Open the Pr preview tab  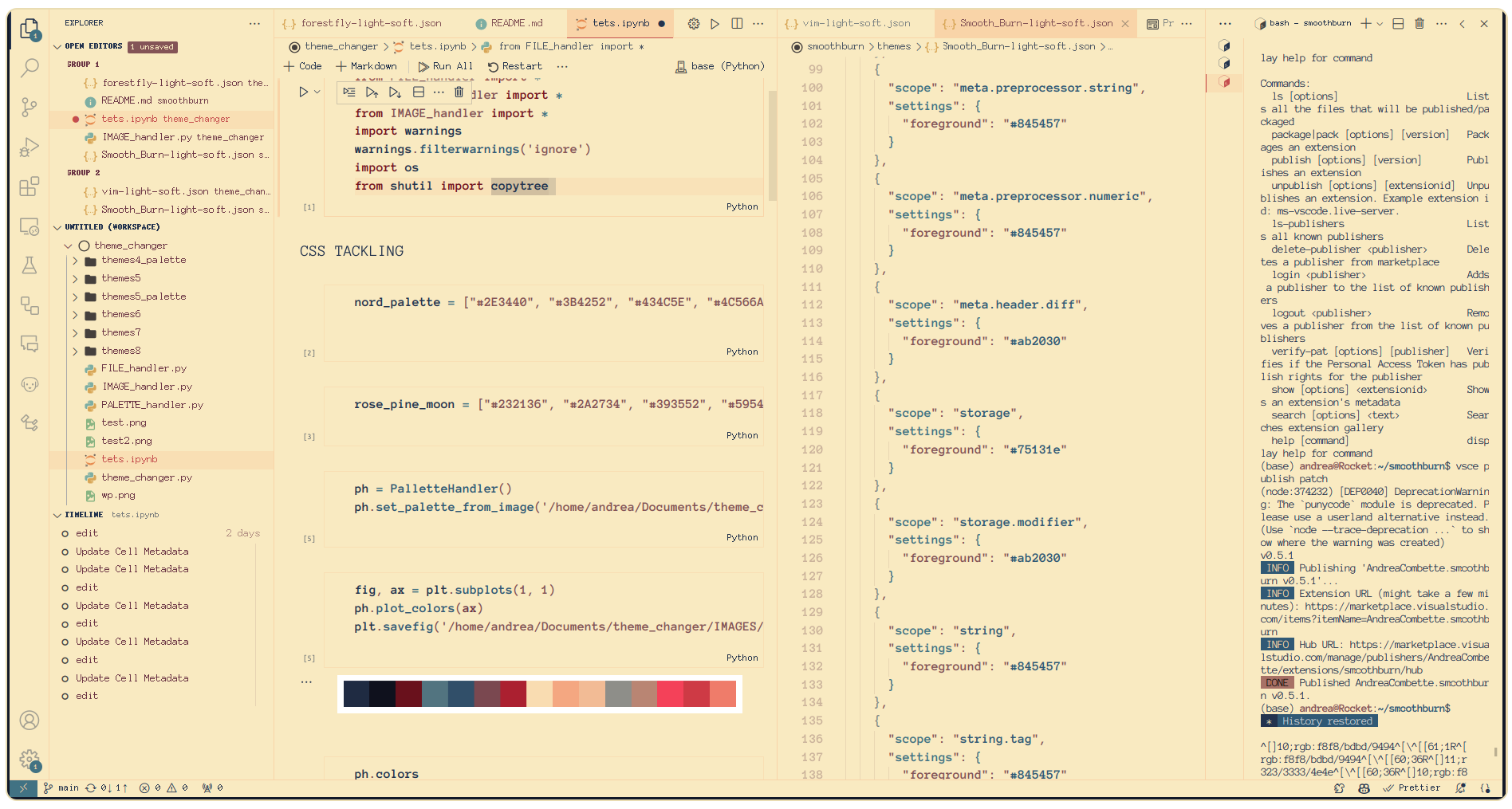click(x=1160, y=24)
